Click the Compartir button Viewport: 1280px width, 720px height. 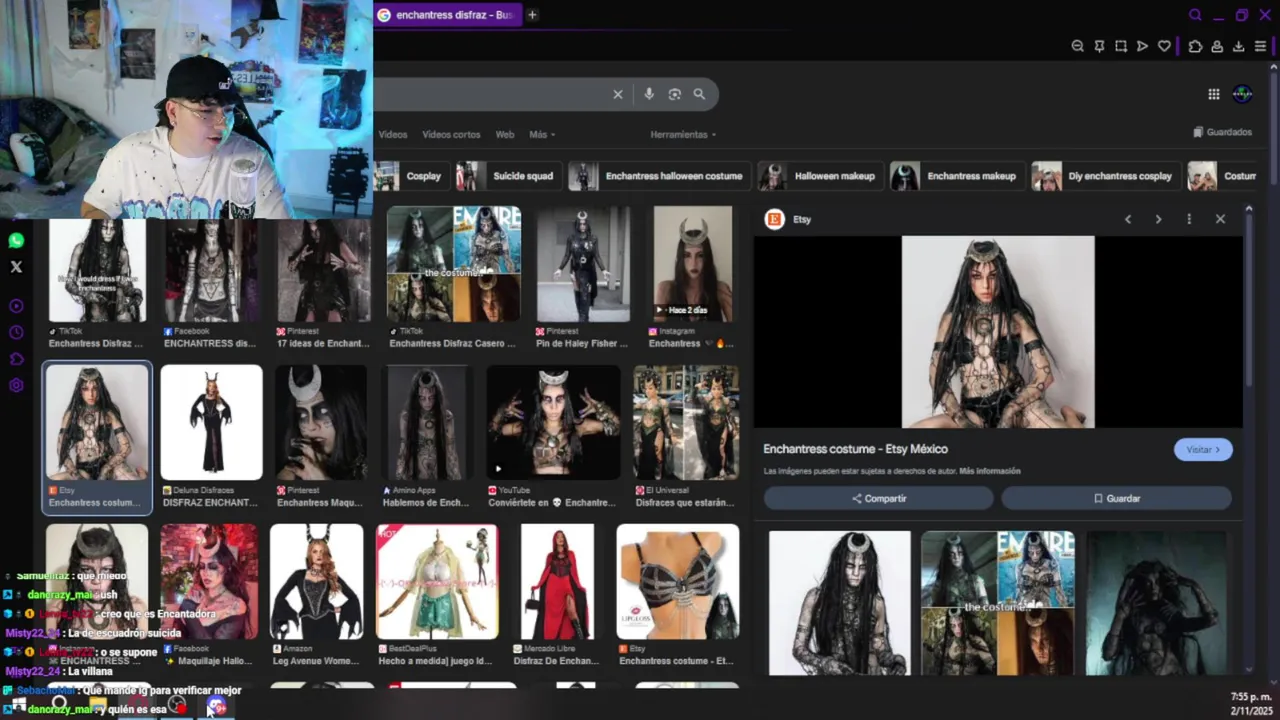coord(879,498)
